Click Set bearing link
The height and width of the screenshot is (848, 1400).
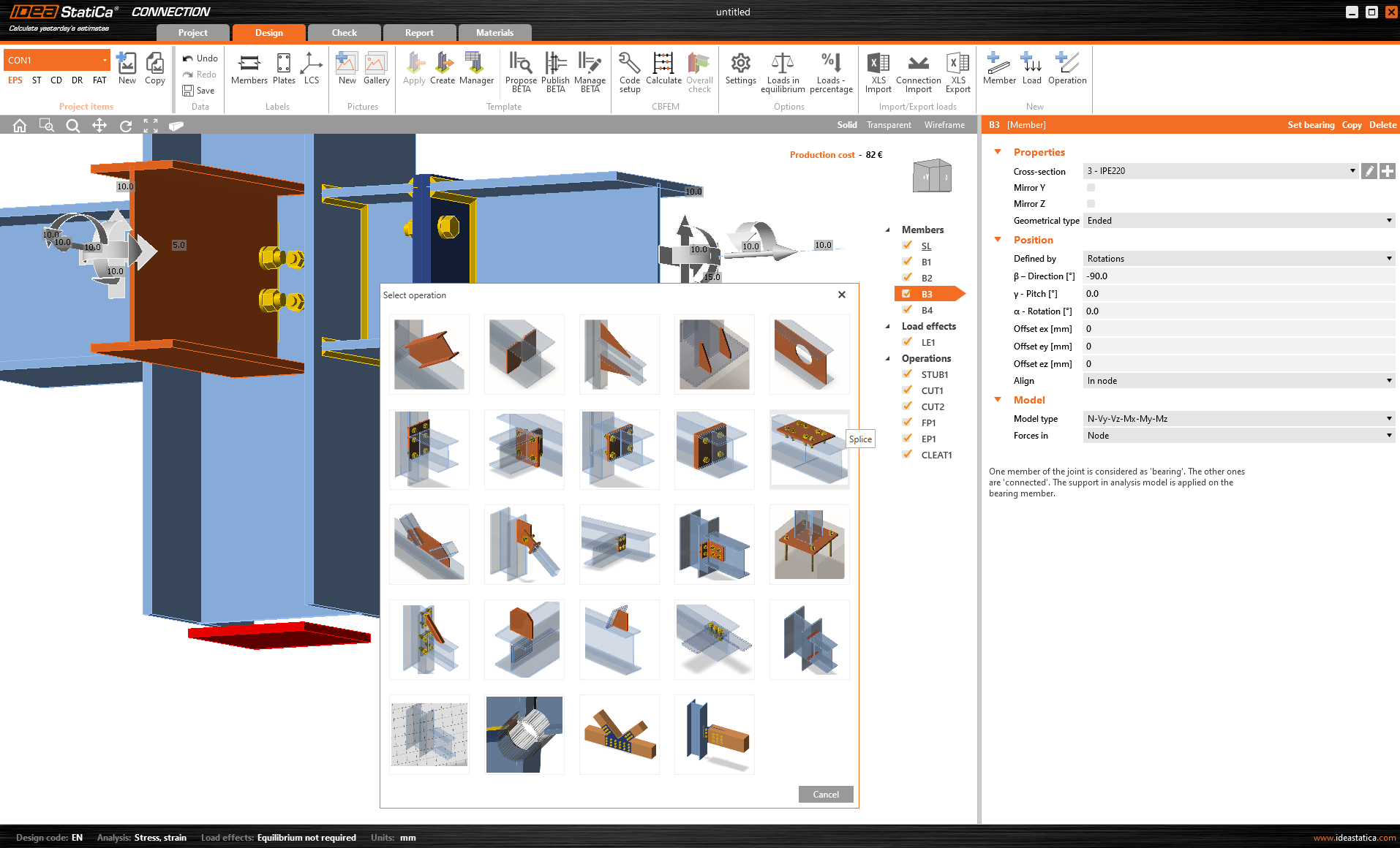tap(1311, 125)
